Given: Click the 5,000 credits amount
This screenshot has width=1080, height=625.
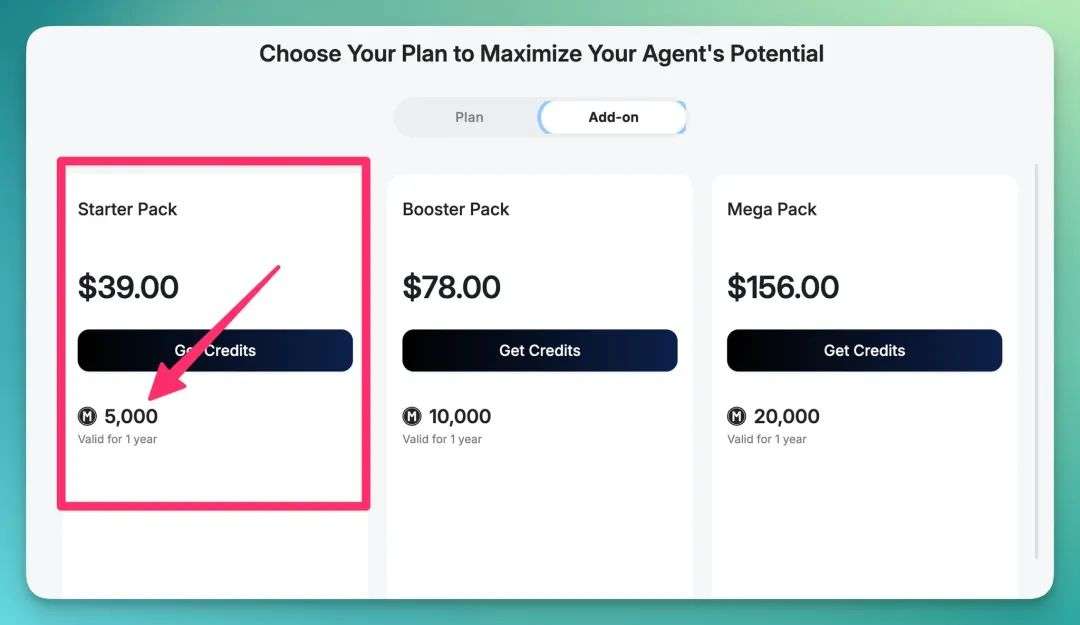Looking at the screenshot, I should click(x=131, y=416).
